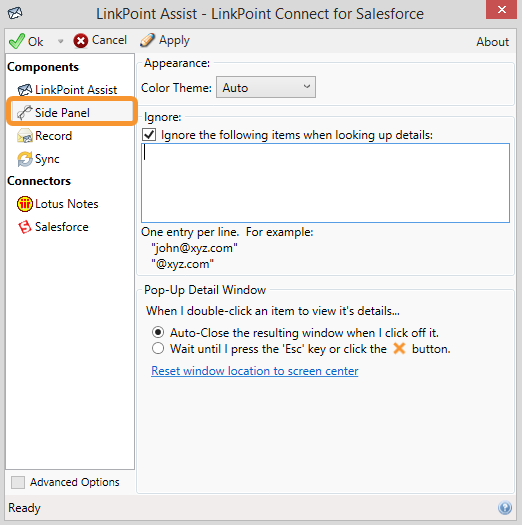Select the LinkPoint Assist envelope icon
522x526 pixels.
click(25, 90)
